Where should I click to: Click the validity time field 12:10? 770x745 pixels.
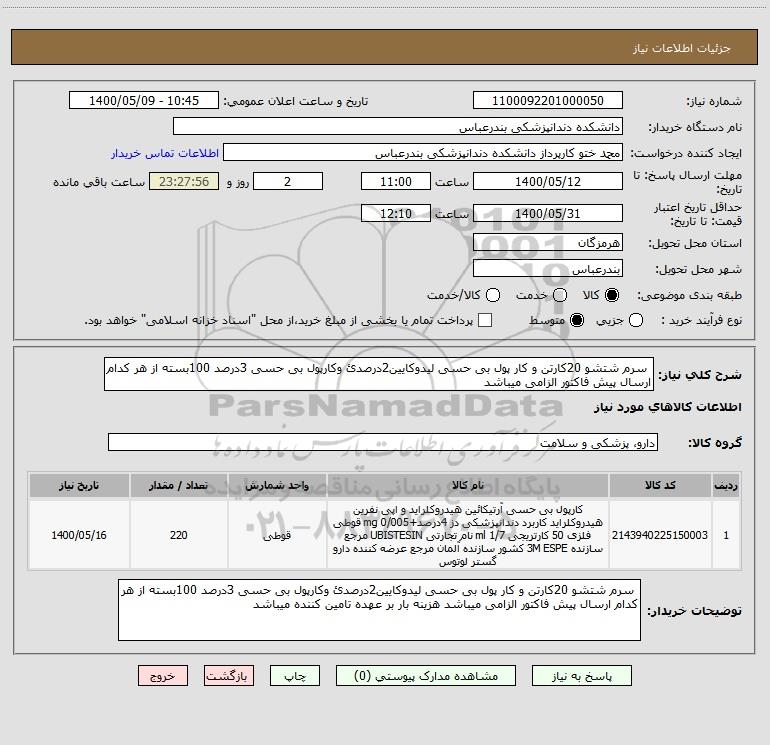pos(396,213)
